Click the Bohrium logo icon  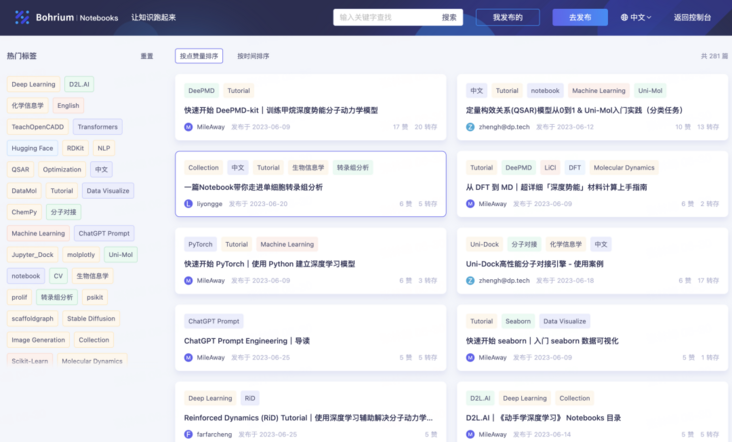point(21,17)
